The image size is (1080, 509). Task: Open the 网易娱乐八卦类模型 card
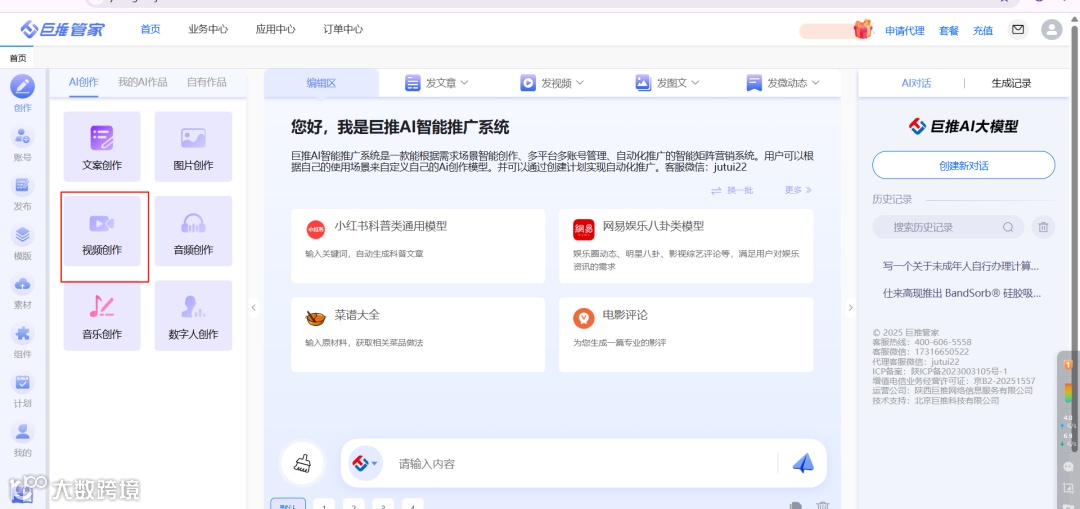click(686, 246)
